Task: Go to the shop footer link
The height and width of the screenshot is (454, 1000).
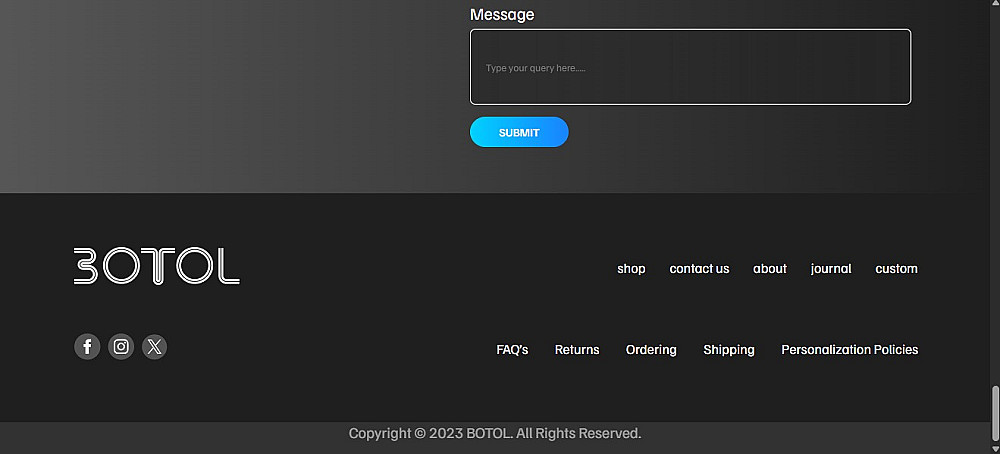Action: pyautogui.click(x=631, y=268)
